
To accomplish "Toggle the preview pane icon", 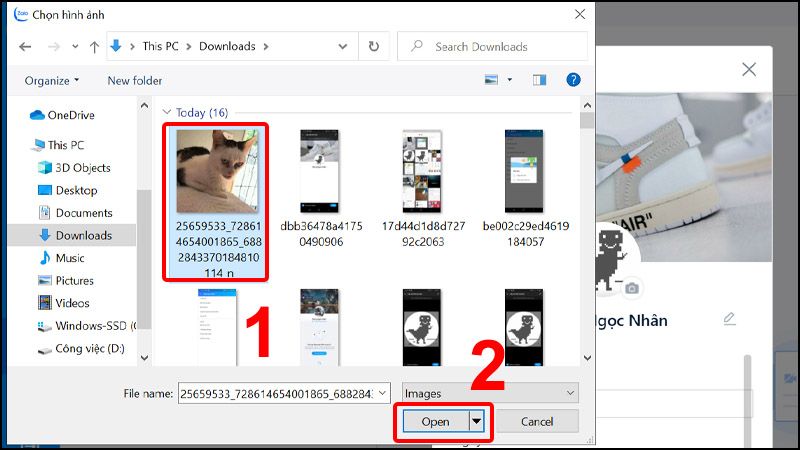I will [x=540, y=80].
